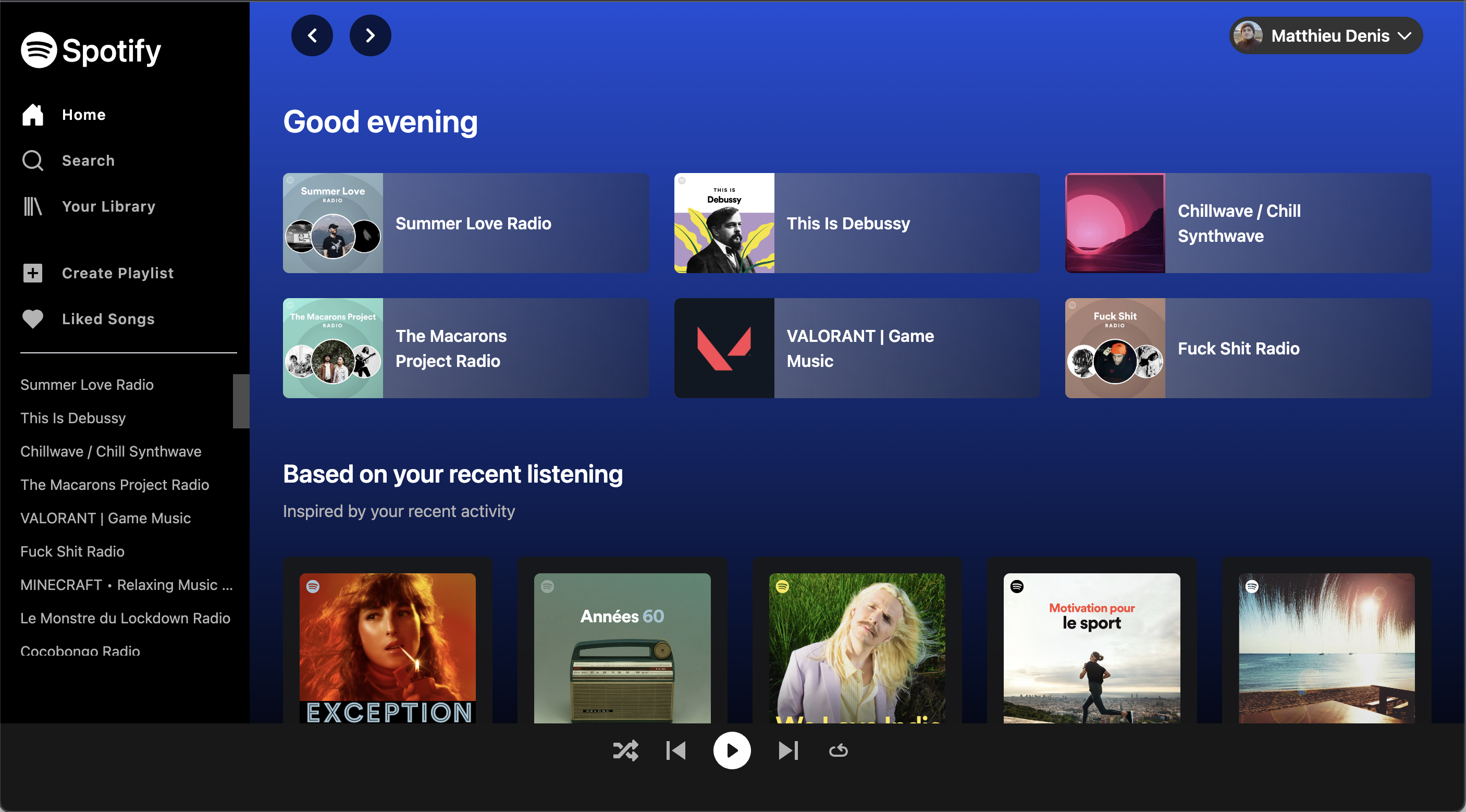
Task: Skip to the next track
Action: [x=788, y=751]
